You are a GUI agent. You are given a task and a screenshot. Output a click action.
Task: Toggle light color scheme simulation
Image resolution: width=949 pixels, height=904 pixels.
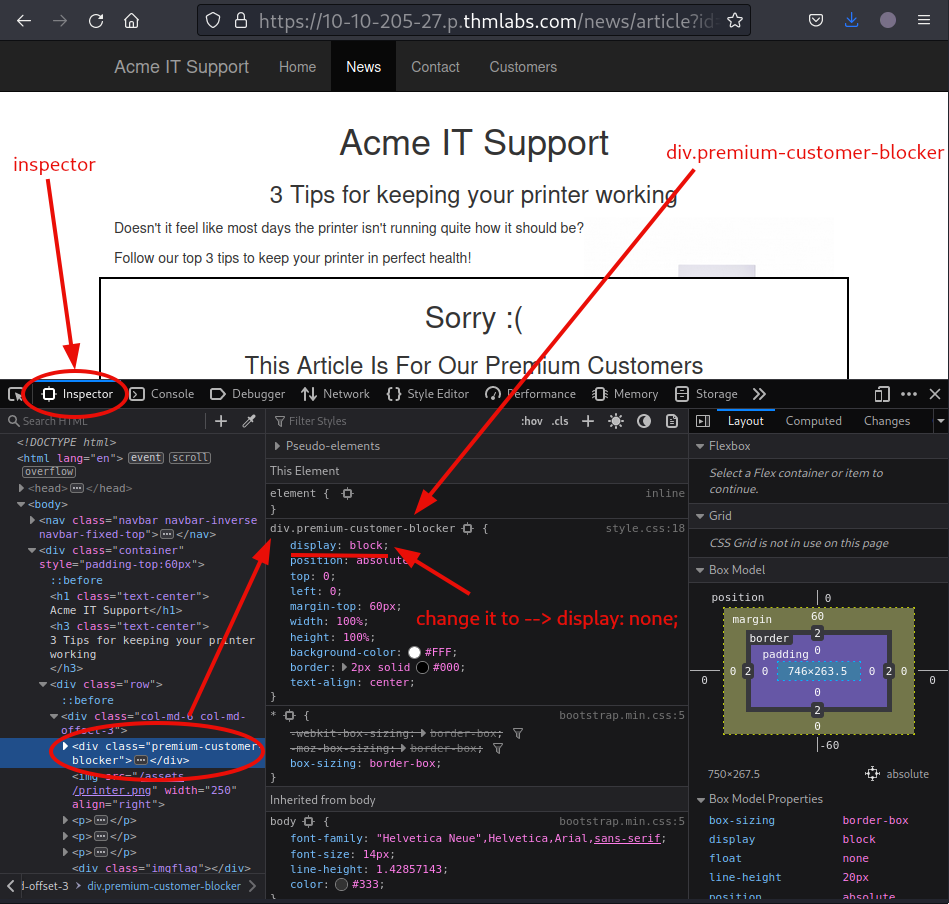tap(616, 421)
